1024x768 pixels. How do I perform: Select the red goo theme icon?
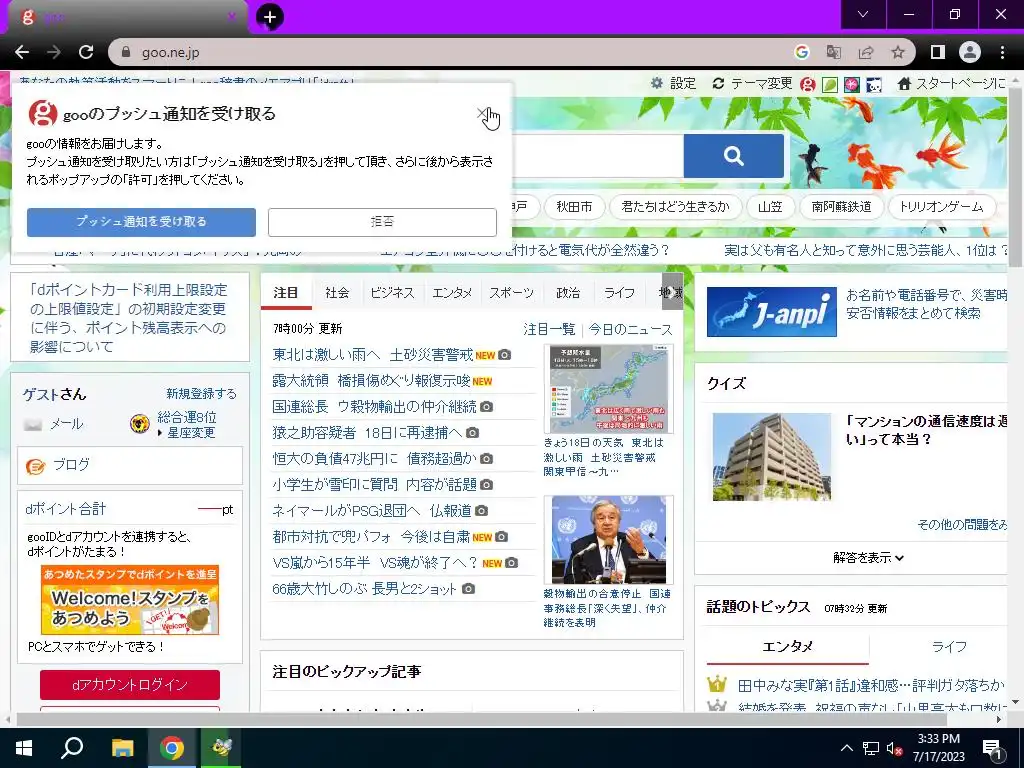808,84
